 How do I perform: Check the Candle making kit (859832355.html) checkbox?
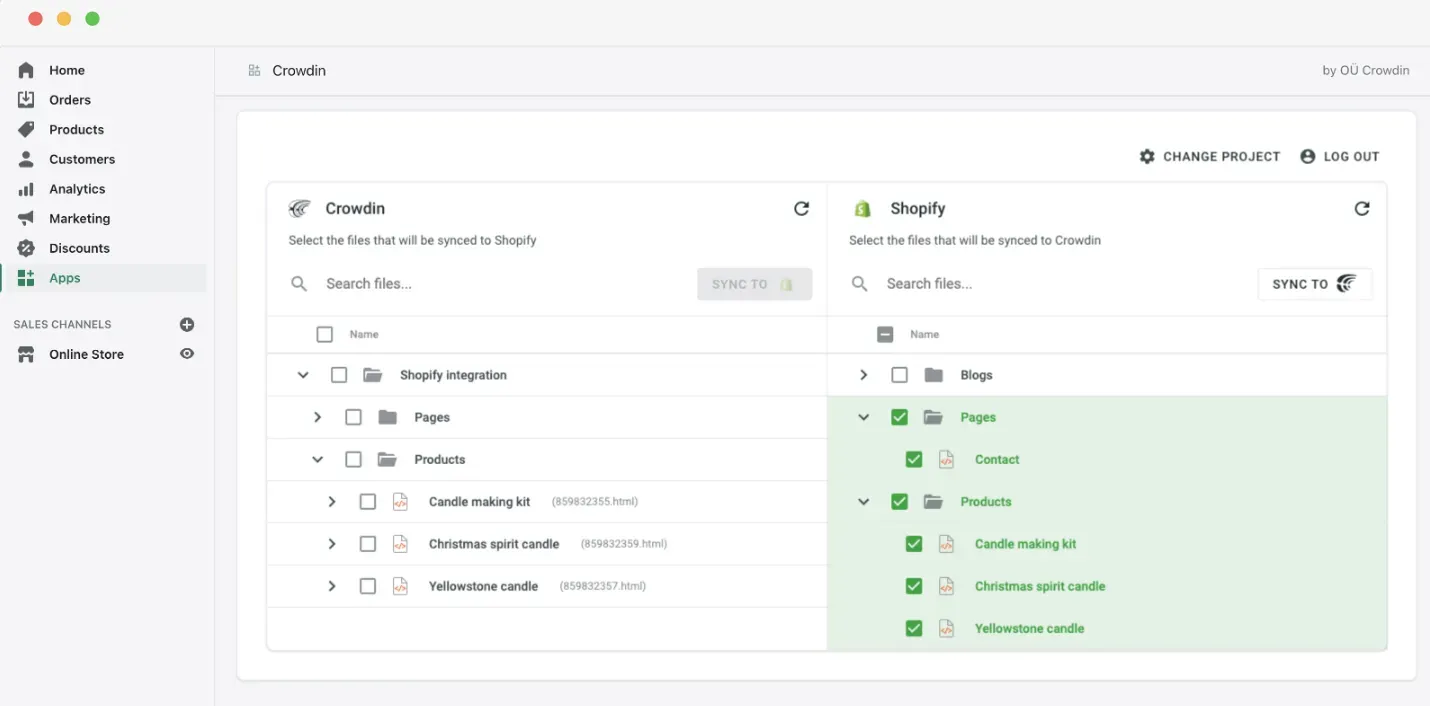point(367,502)
